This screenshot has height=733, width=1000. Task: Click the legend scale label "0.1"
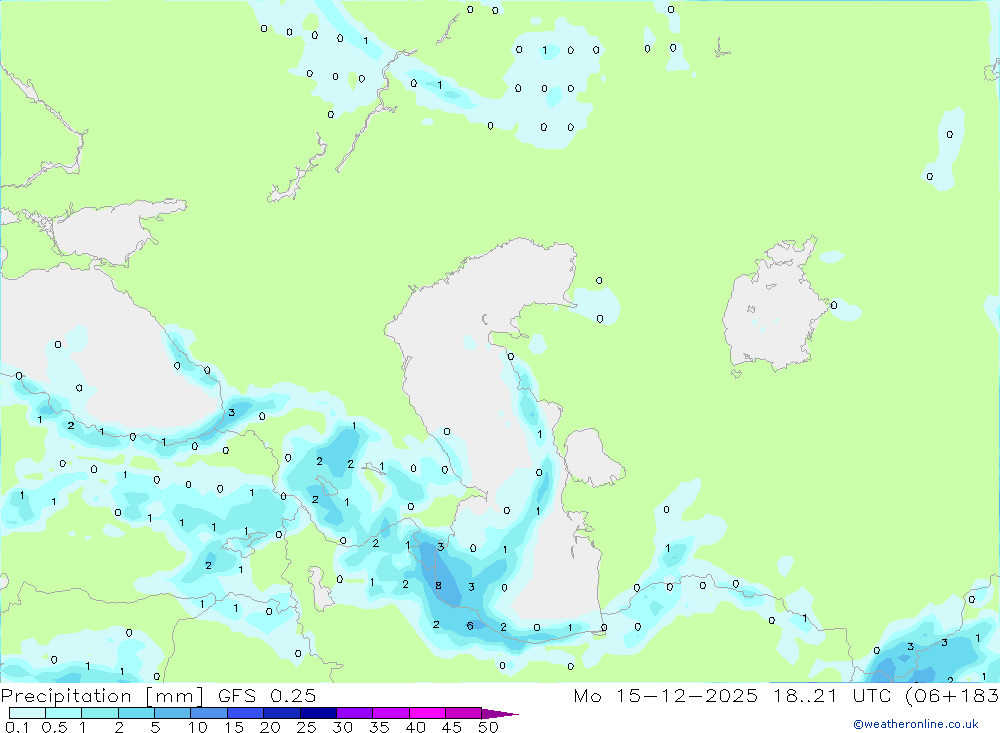(x=17, y=727)
